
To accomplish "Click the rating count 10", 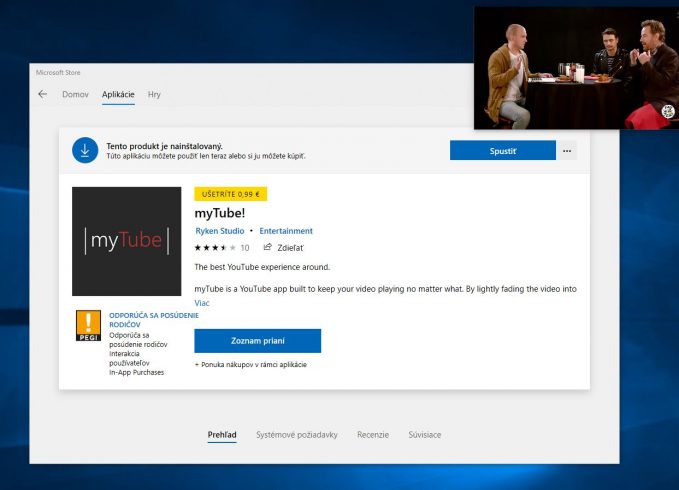I will click(245, 248).
